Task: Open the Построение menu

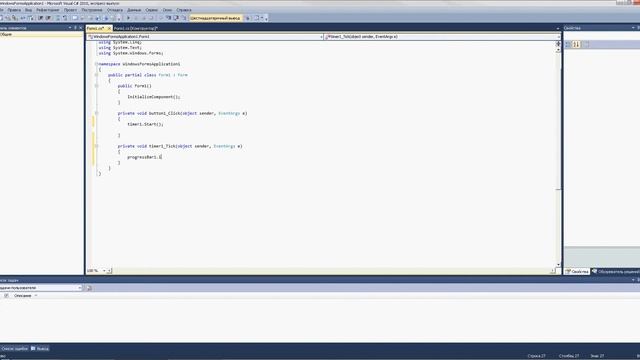Action: click(92, 10)
